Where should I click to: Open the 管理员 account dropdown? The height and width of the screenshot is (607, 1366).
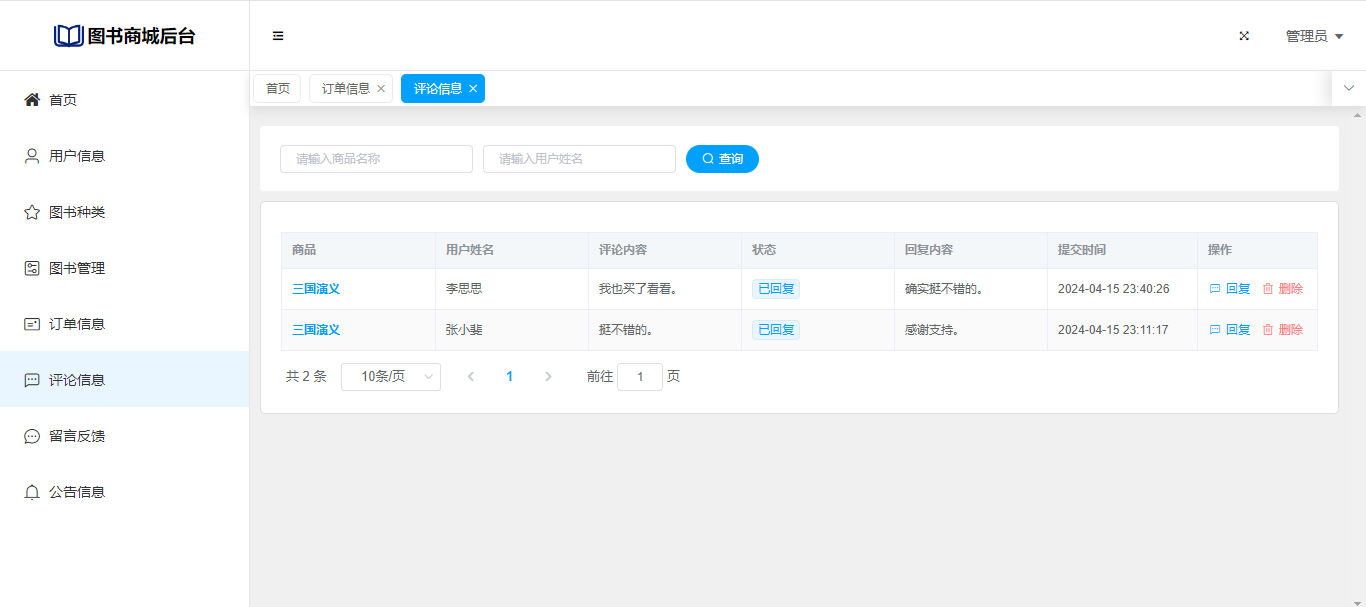click(x=1313, y=36)
